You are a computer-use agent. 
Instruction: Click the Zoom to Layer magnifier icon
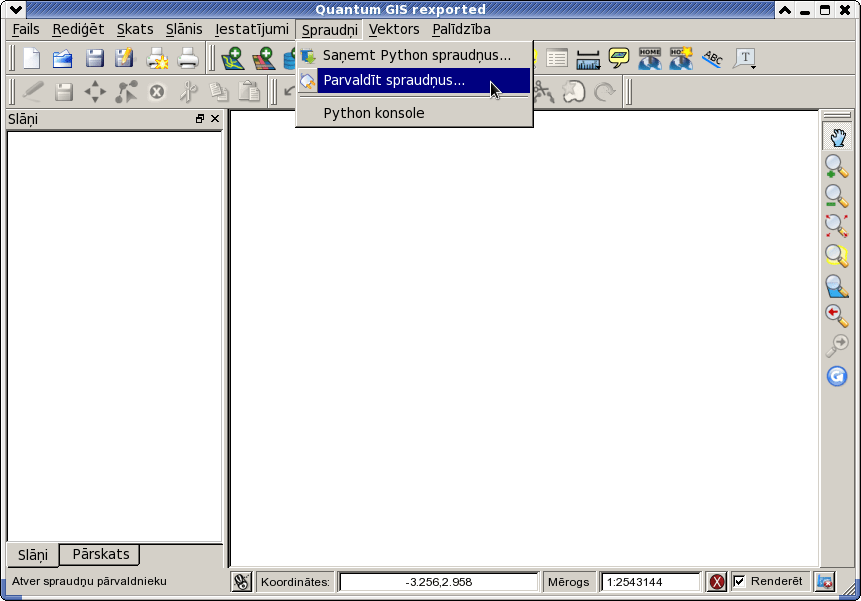(x=837, y=286)
